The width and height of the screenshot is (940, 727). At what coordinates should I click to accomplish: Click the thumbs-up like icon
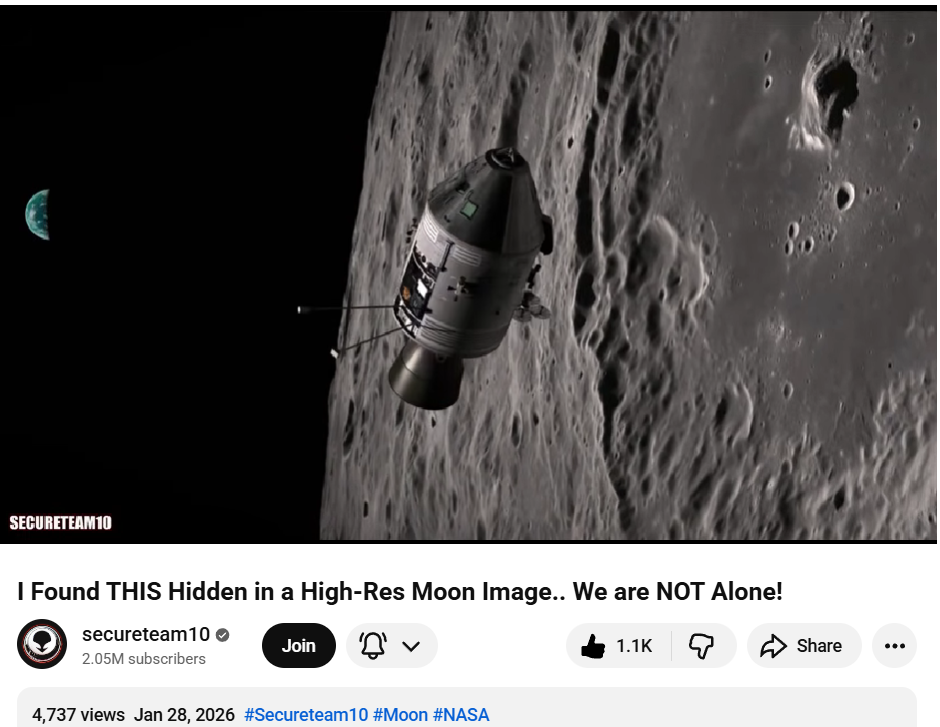click(593, 646)
